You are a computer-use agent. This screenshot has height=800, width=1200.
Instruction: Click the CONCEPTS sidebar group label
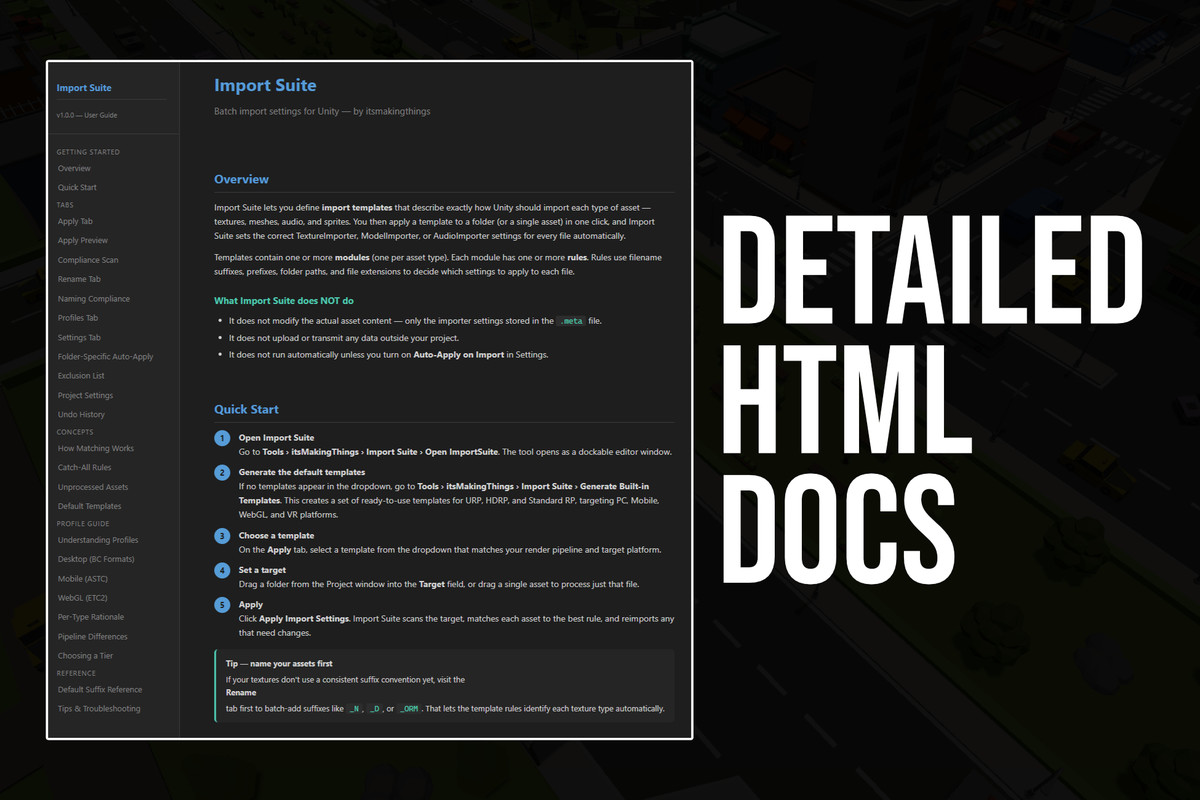[x=75, y=432]
